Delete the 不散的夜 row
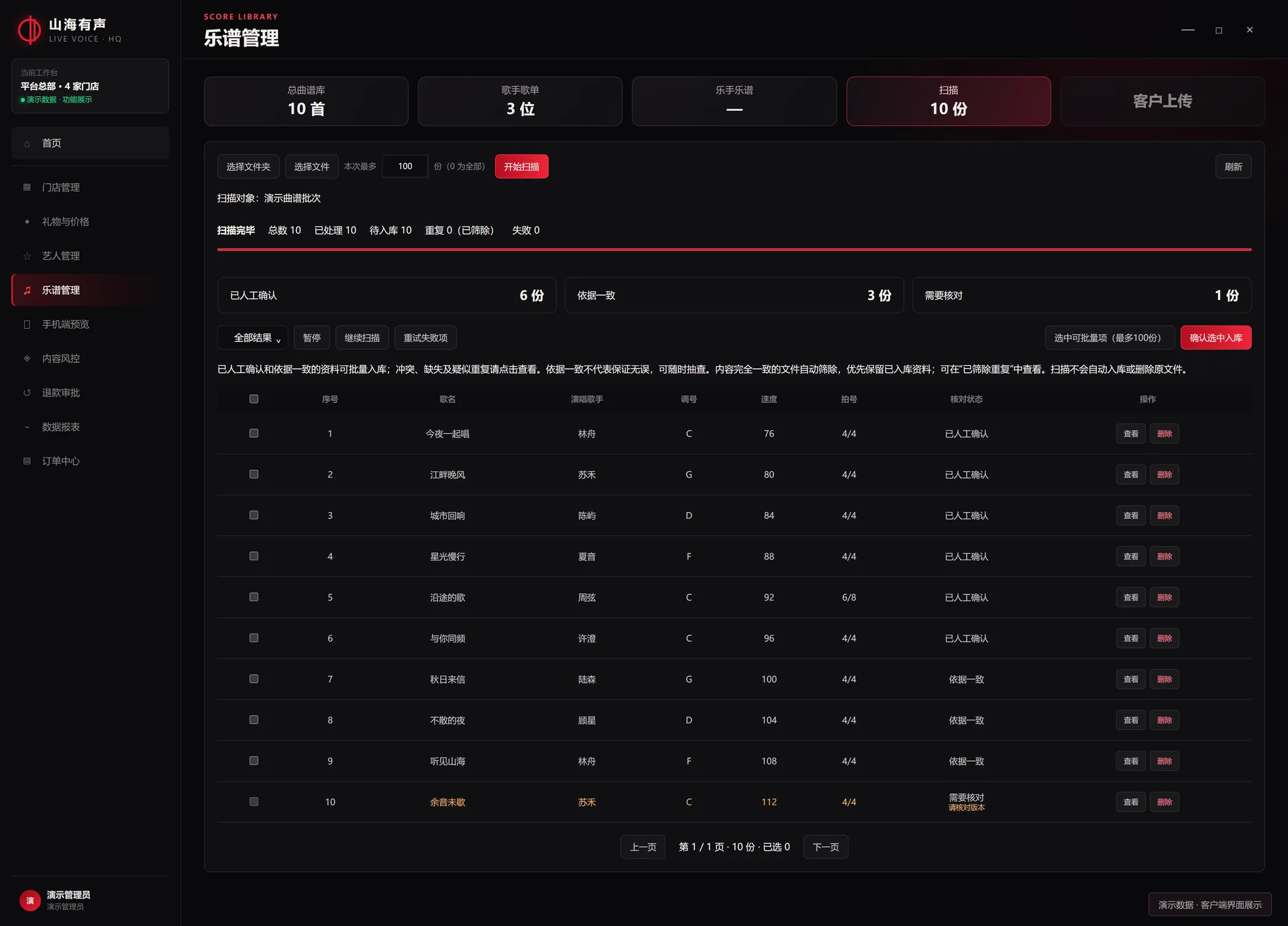 point(1165,720)
